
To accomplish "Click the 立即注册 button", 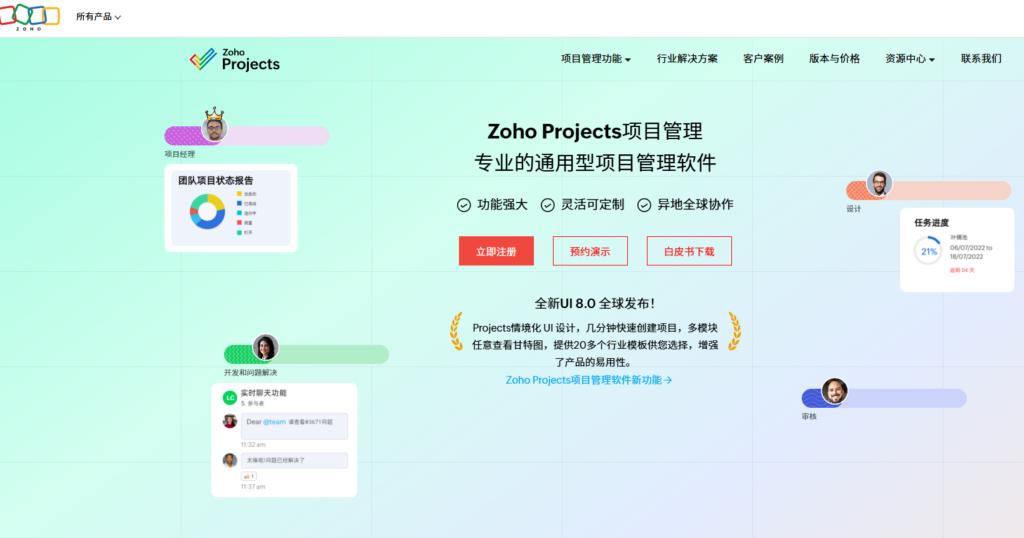I will click(x=496, y=251).
